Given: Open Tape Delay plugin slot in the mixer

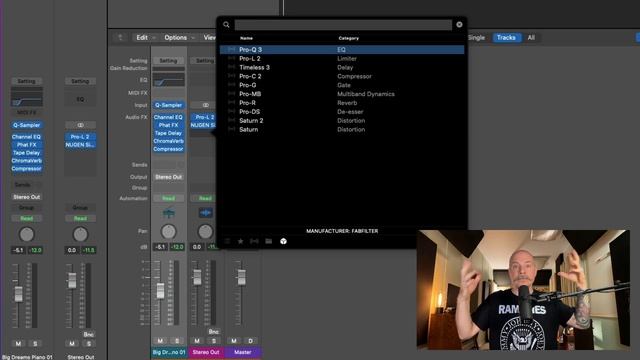Looking at the screenshot, I should (x=168, y=133).
